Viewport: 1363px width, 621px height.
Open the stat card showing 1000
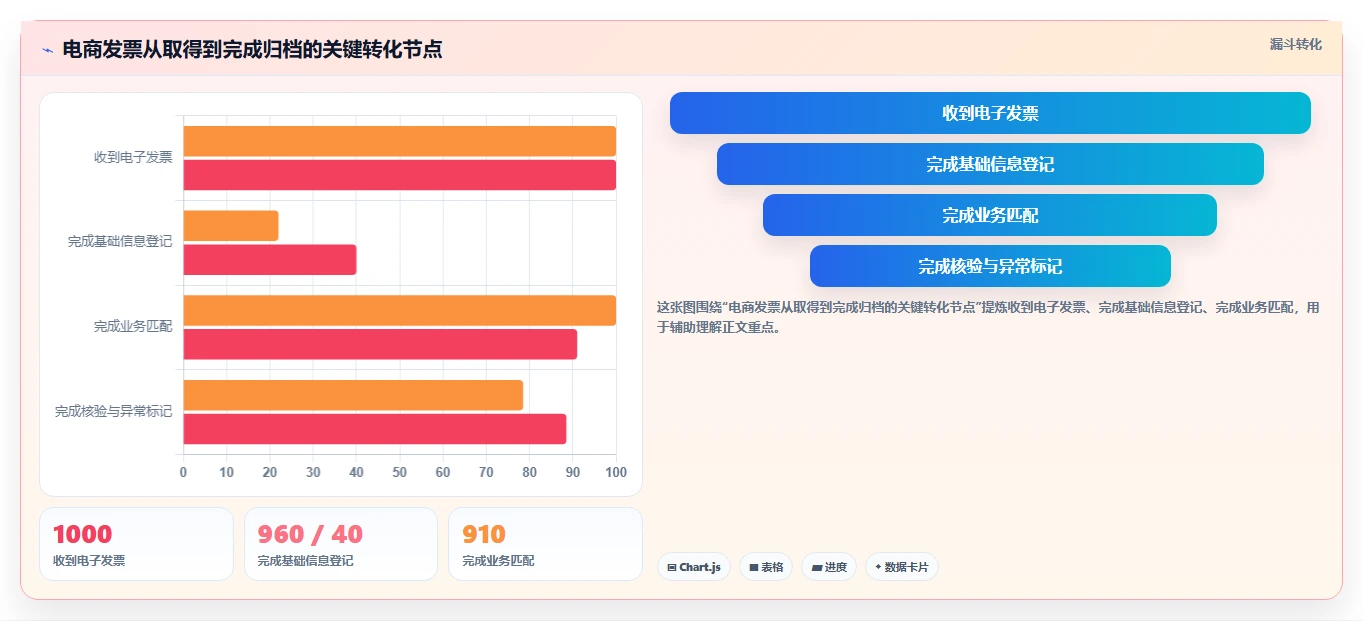point(136,544)
